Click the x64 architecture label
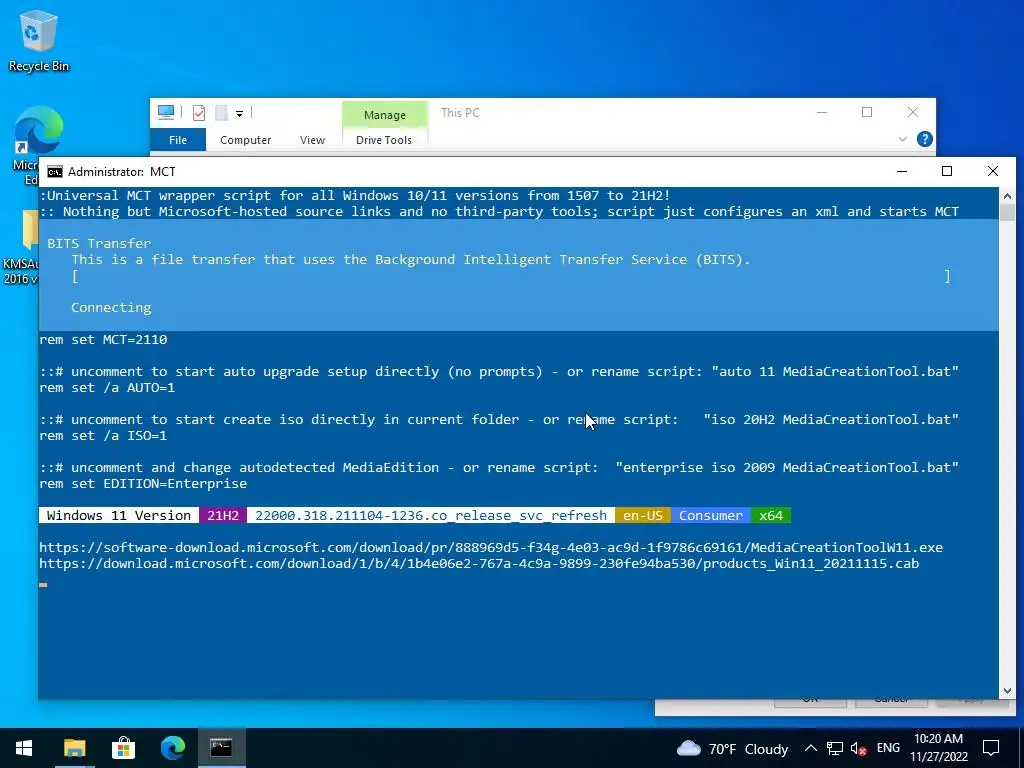The width and height of the screenshot is (1024, 768). point(771,515)
